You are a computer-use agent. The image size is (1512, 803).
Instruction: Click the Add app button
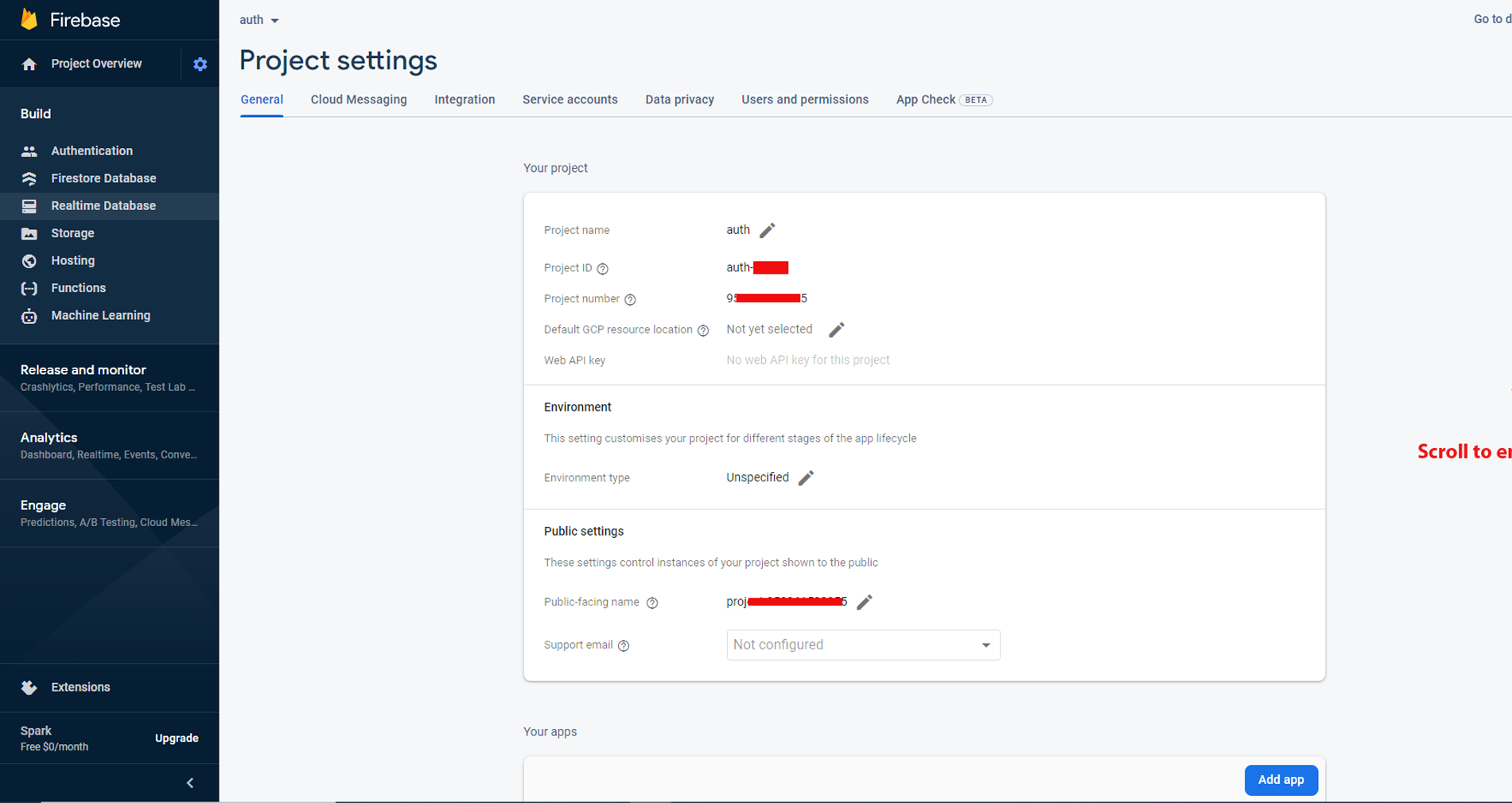[x=1280, y=780]
